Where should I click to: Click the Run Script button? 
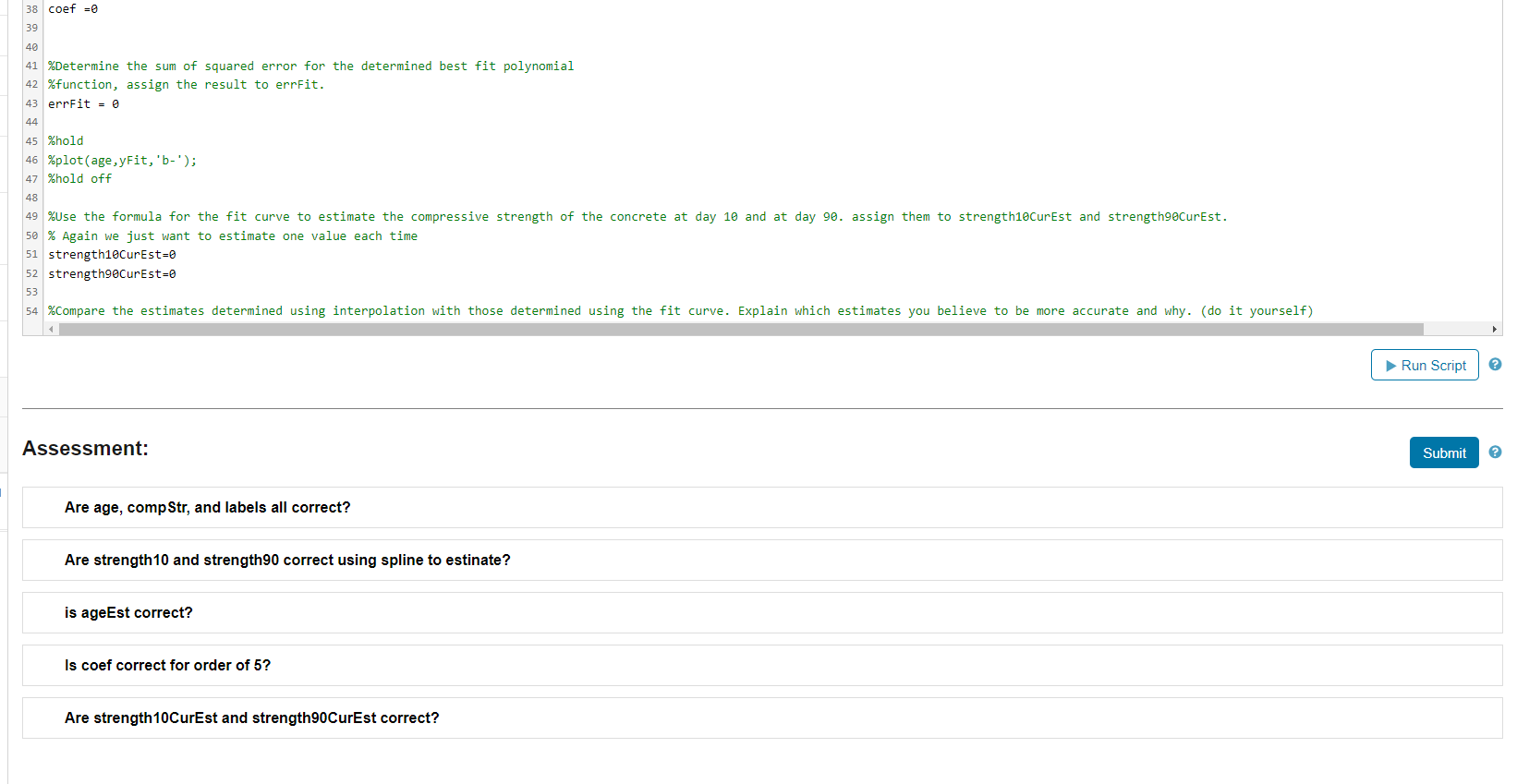pyautogui.click(x=1424, y=365)
